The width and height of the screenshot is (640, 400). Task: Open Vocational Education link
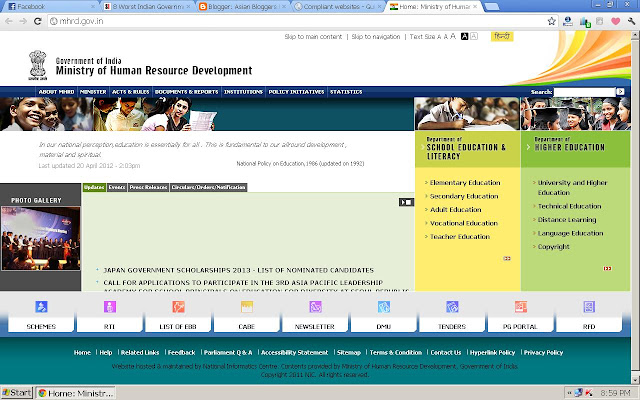click(x=464, y=223)
